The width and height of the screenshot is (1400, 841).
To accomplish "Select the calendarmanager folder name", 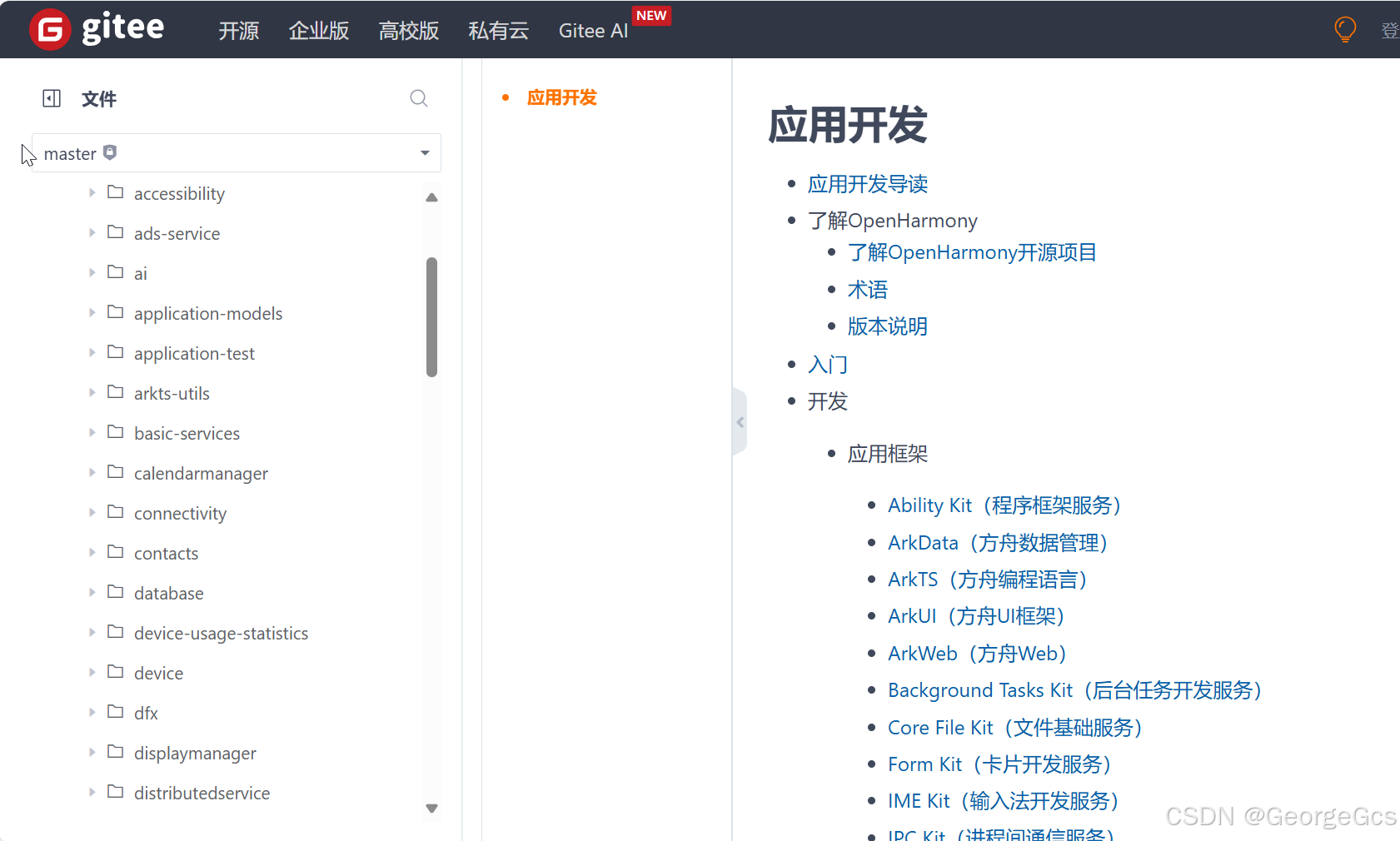I will [201, 473].
